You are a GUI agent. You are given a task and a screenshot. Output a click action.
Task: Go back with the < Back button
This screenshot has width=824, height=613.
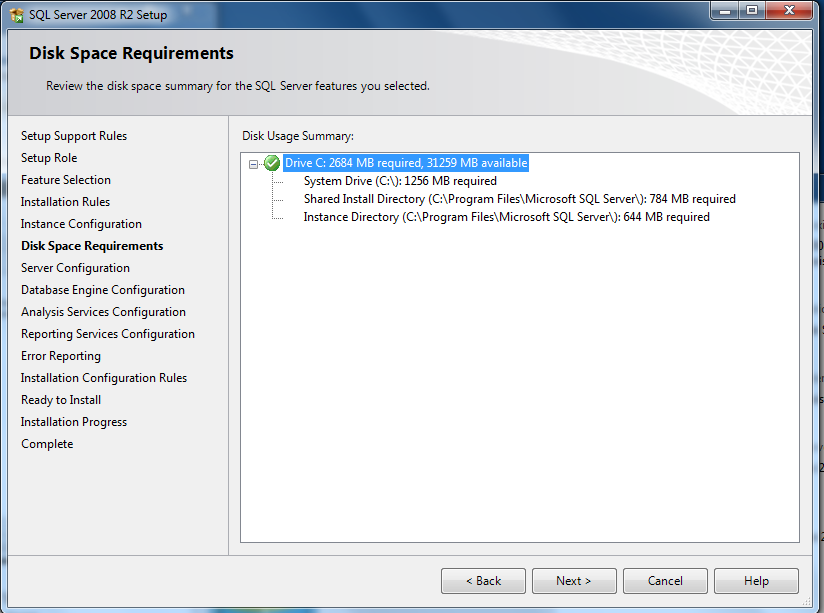483,581
